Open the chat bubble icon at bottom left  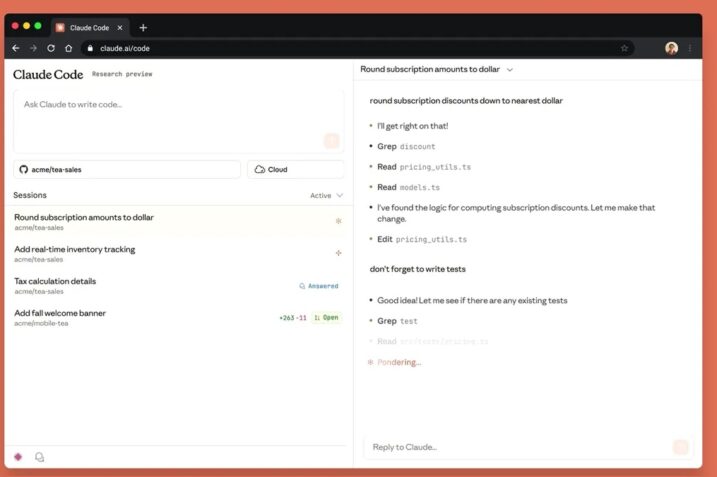pyautogui.click(x=40, y=457)
